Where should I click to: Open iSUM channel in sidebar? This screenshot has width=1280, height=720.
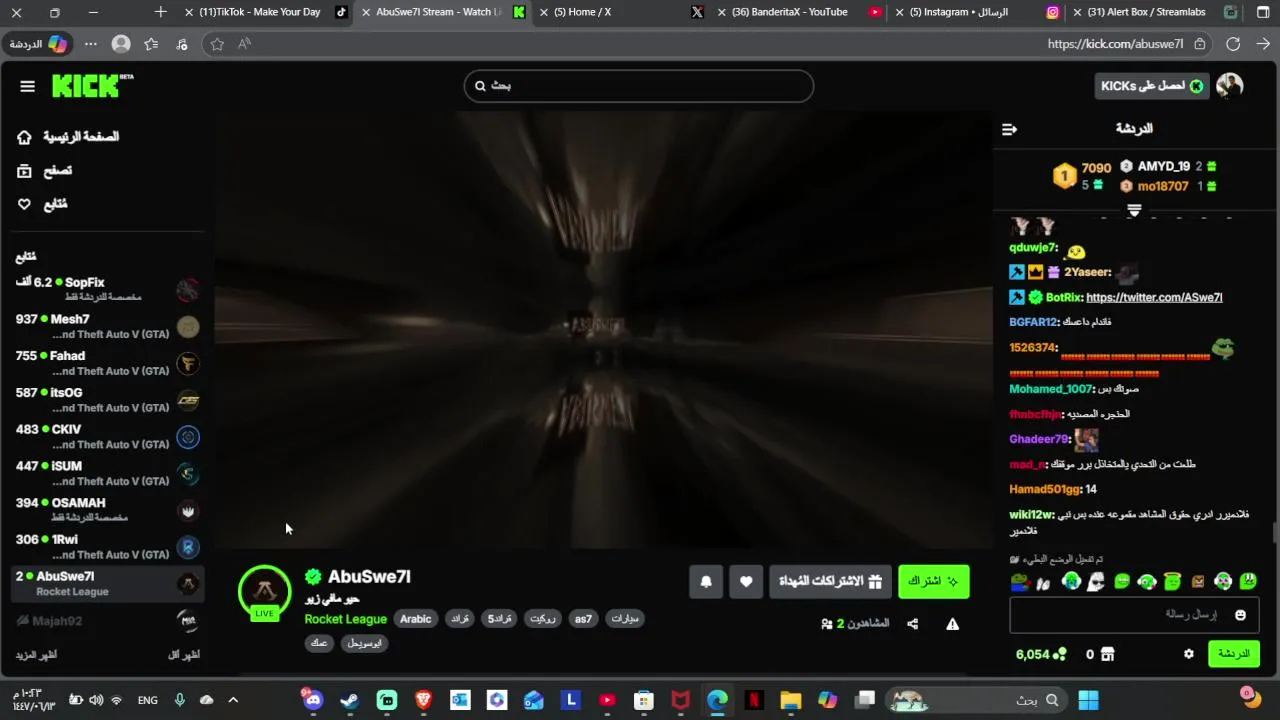pyautogui.click(x=107, y=473)
